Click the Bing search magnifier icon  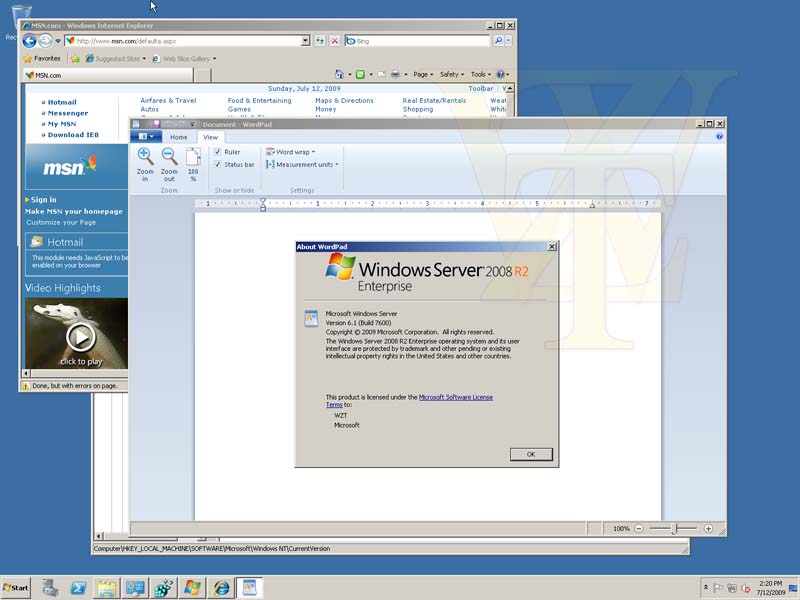point(498,41)
